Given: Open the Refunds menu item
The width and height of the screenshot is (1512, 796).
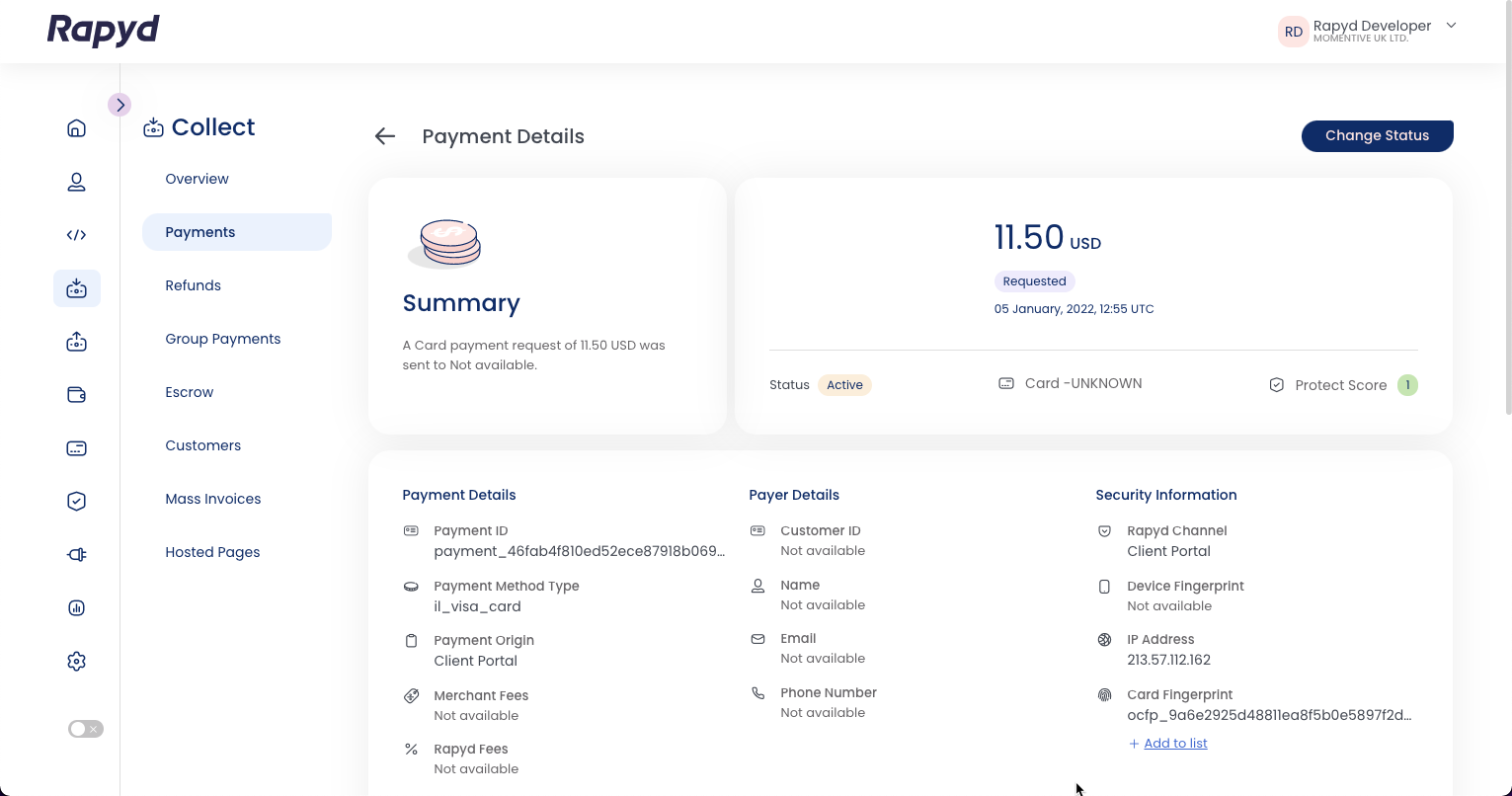Looking at the screenshot, I should [x=193, y=285].
